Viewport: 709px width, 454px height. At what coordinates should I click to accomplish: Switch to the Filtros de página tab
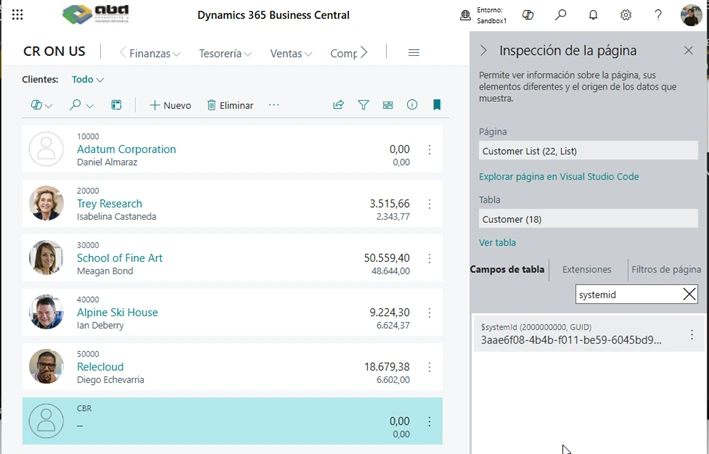(666, 270)
